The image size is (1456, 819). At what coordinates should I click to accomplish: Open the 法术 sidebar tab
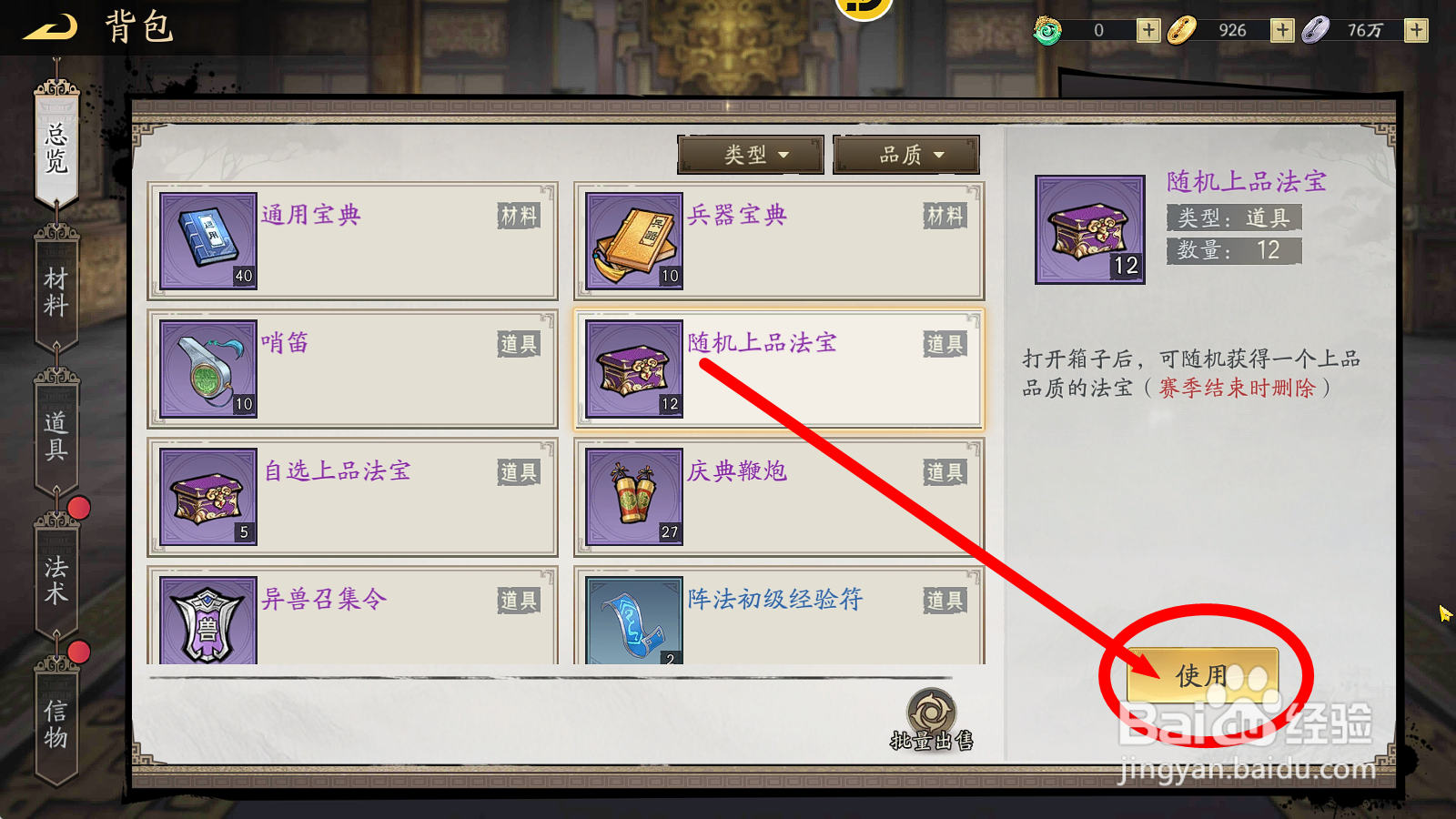(56, 579)
